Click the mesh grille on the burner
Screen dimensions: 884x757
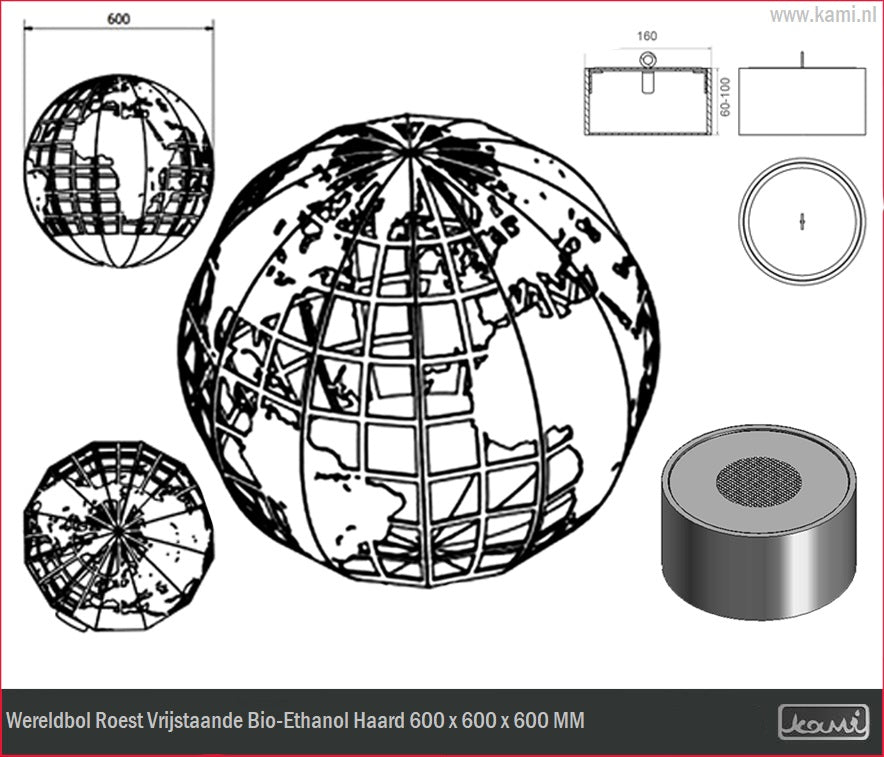click(758, 482)
